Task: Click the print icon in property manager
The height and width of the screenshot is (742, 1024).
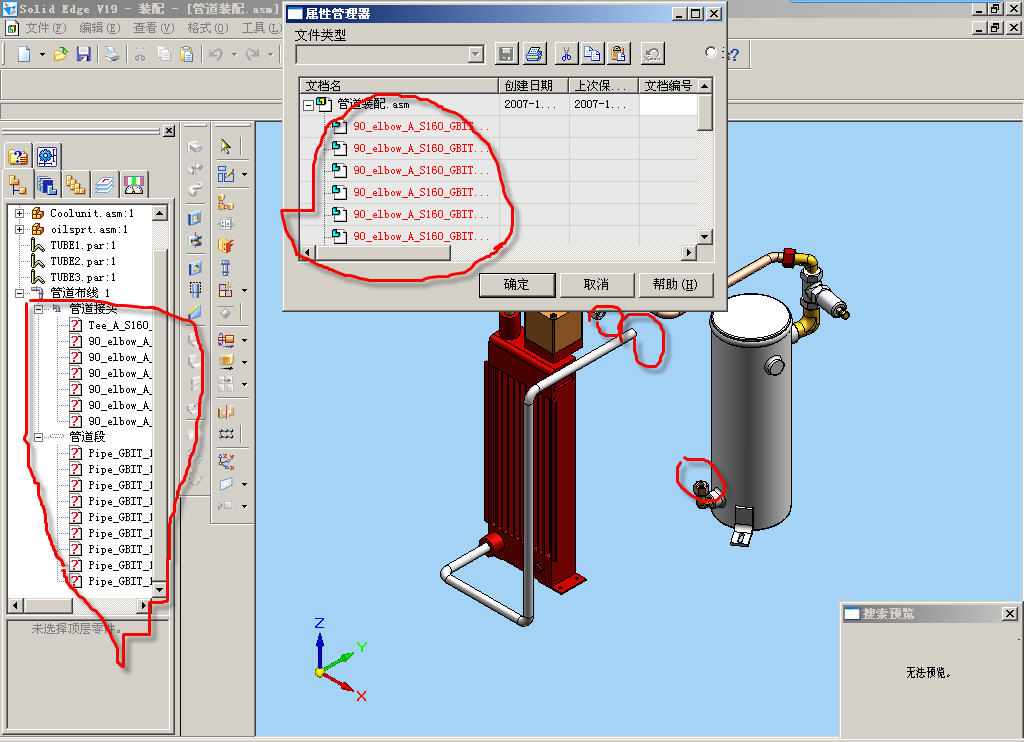Action: 534,54
